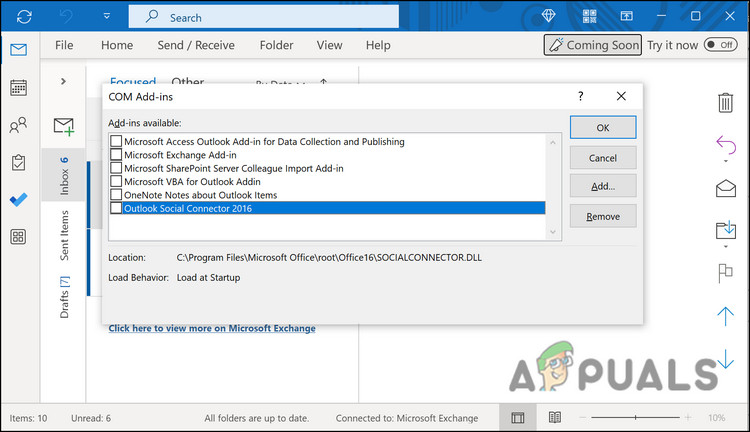Screen dimensions: 750x432
Task: Click the Follow Up flag icon
Action: (x=725, y=273)
